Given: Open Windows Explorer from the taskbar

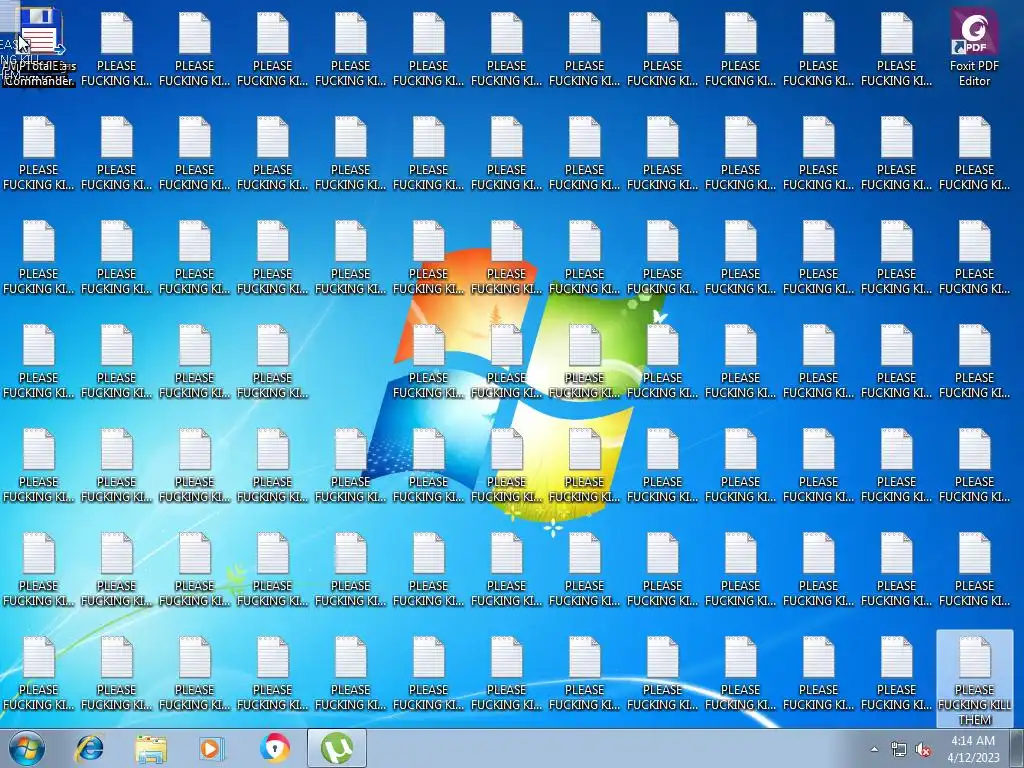Looking at the screenshot, I should point(150,748).
